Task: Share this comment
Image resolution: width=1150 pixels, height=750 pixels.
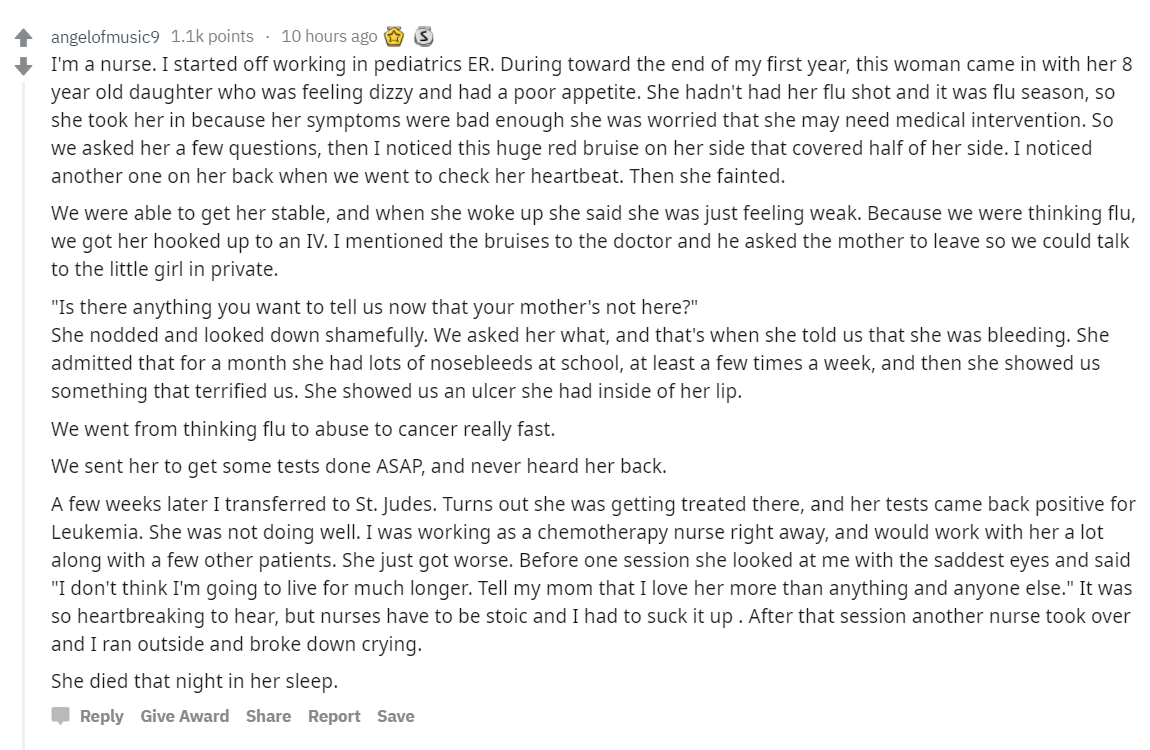Action: 268,716
